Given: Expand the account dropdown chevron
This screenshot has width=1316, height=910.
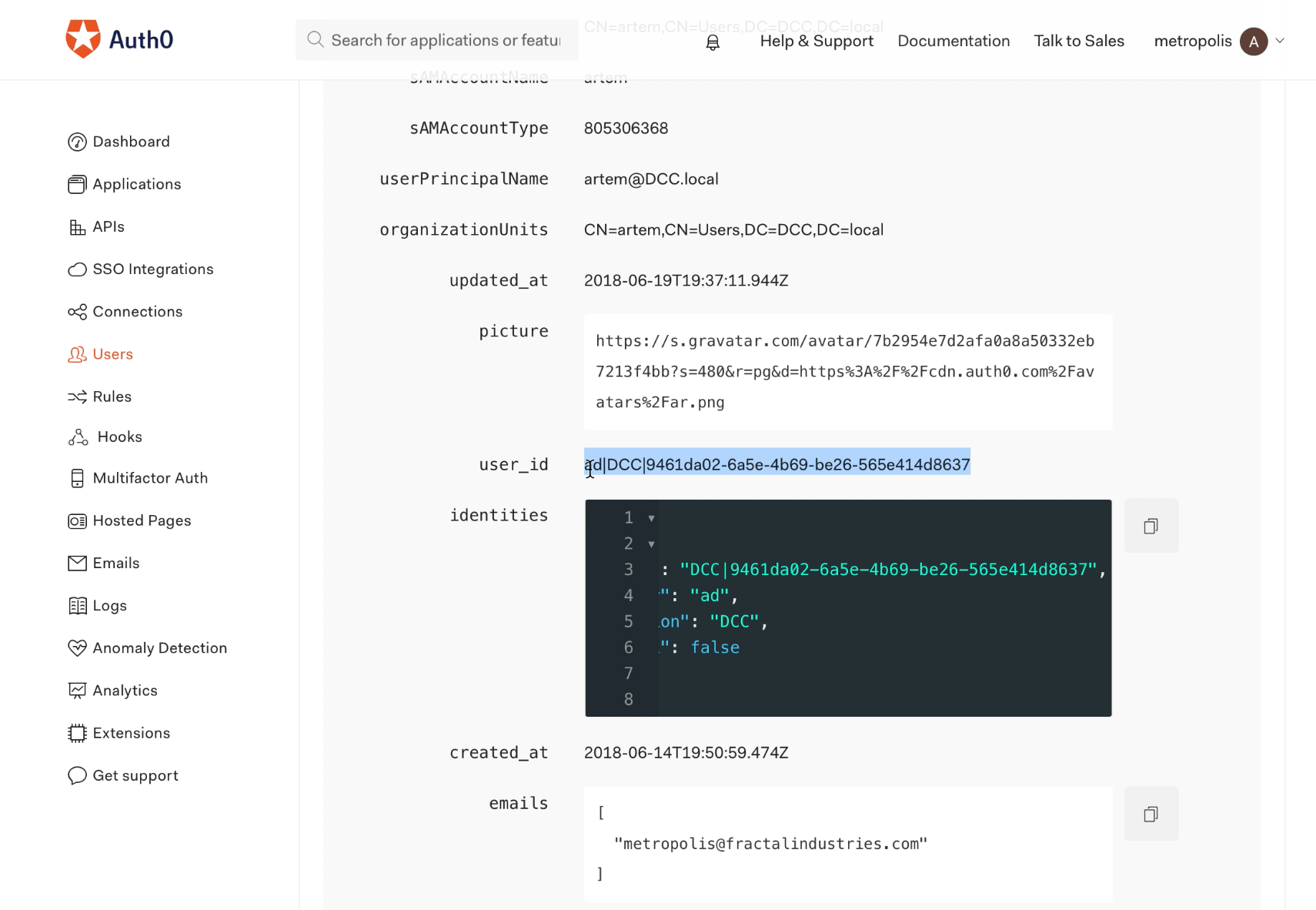Looking at the screenshot, I should [1280, 41].
